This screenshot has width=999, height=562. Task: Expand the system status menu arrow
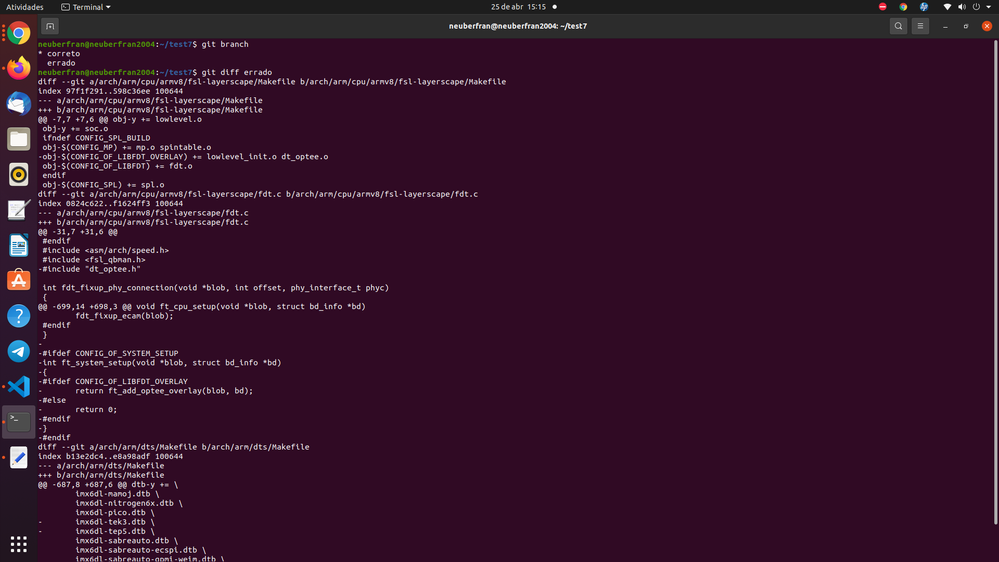coord(987,7)
